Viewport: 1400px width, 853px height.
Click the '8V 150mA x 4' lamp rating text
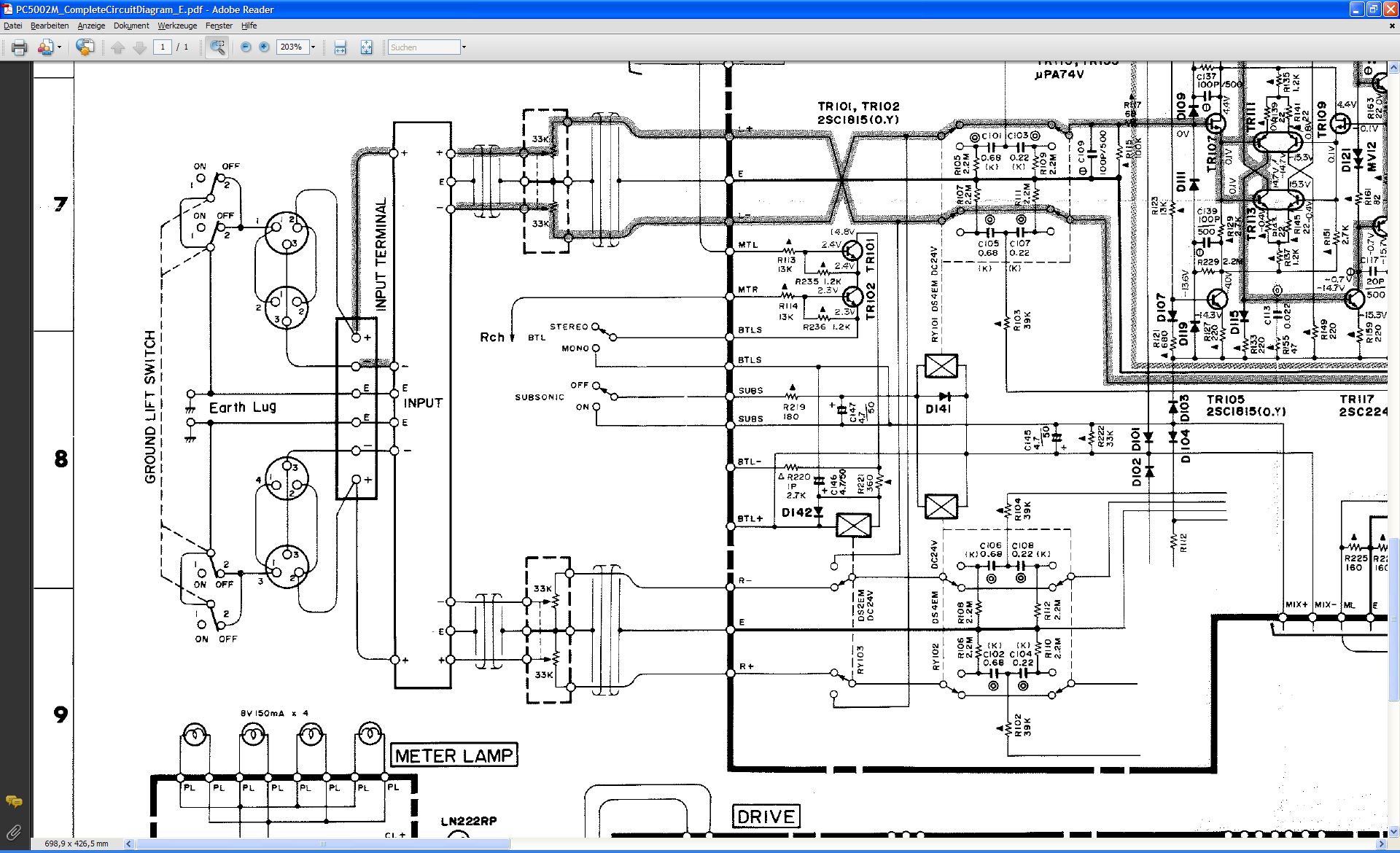[x=275, y=713]
